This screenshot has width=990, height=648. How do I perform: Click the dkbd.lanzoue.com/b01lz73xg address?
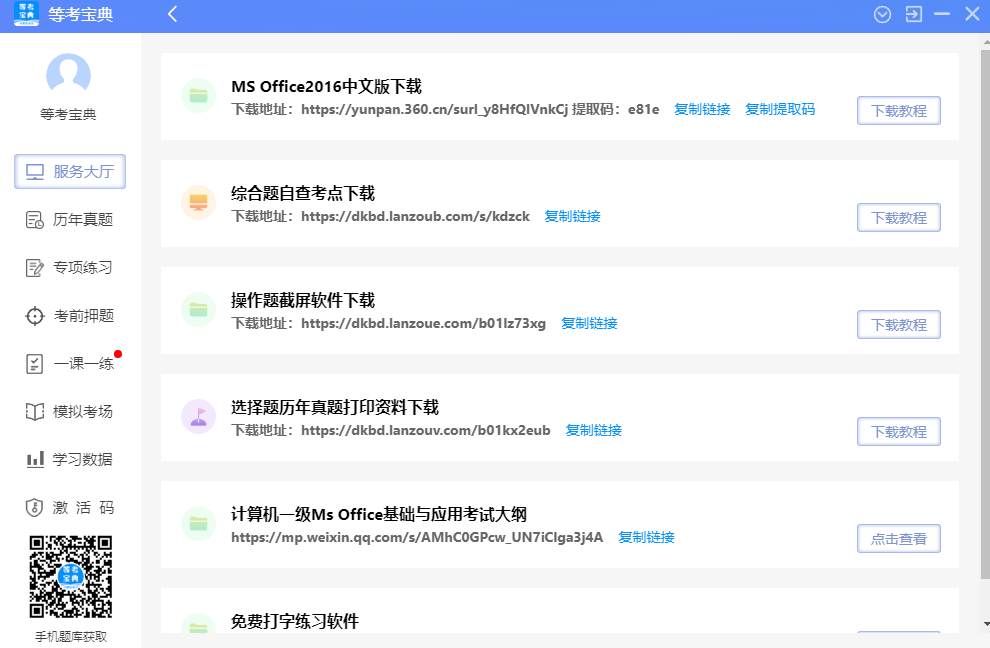click(423, 323)
